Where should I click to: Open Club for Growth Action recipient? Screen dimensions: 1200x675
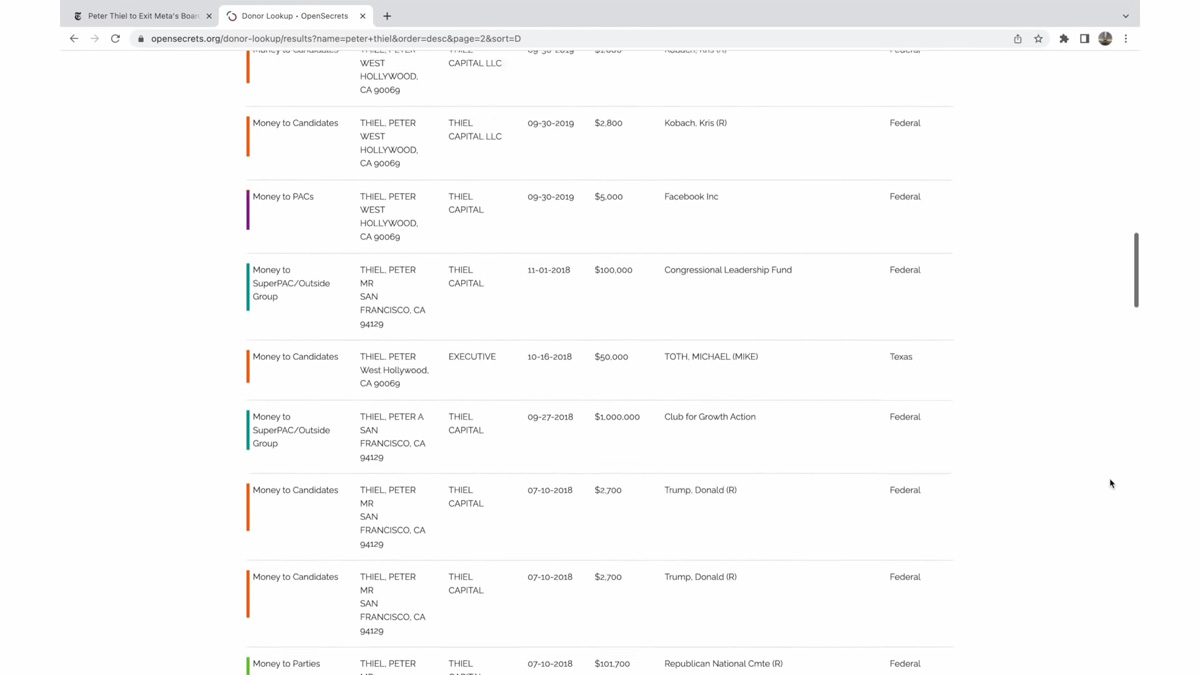tap(710, 417)
